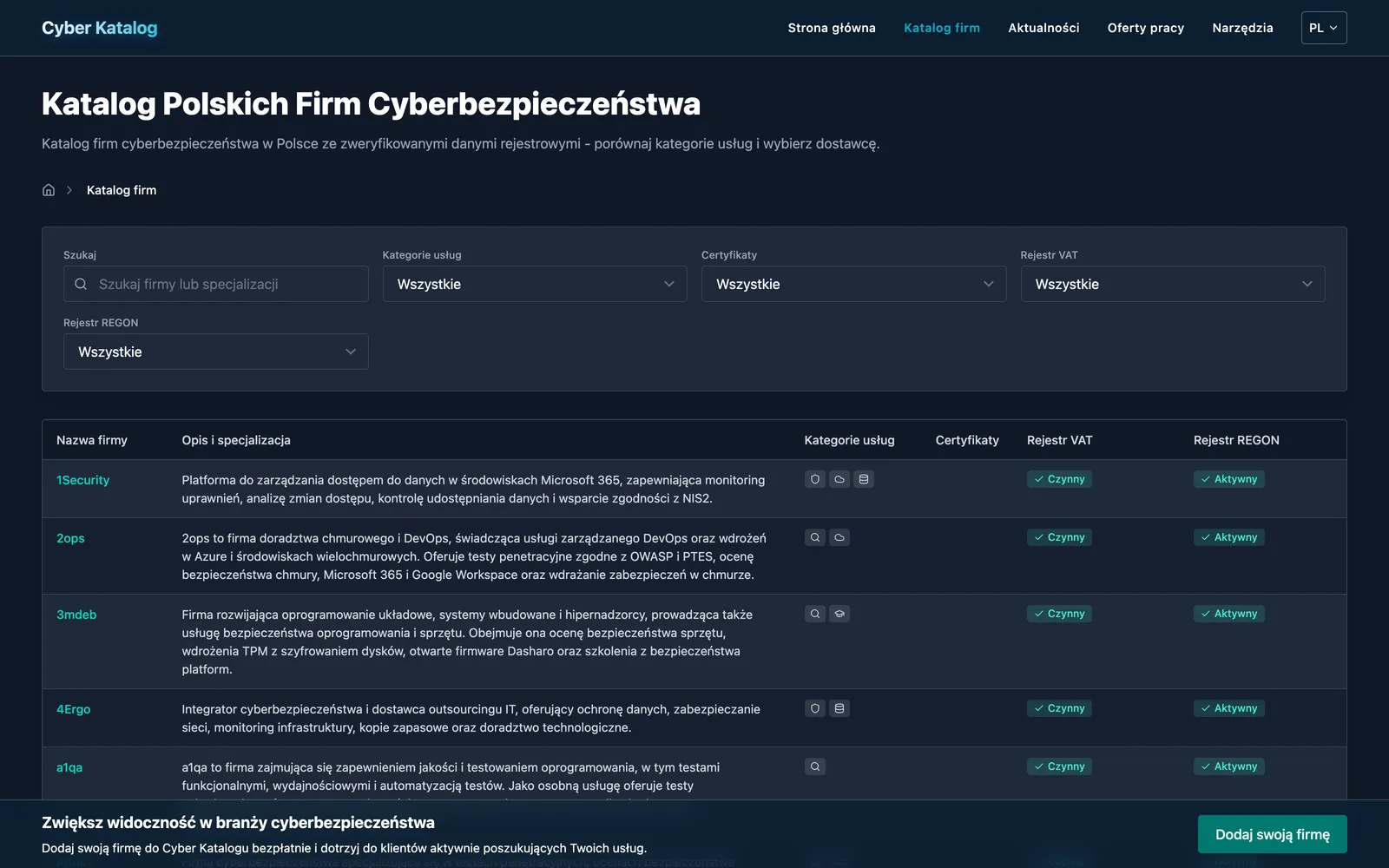Open the 4Ergo company link
Image resolution: width=1389 pixels, height=868 pixels.
click(73, 709)
